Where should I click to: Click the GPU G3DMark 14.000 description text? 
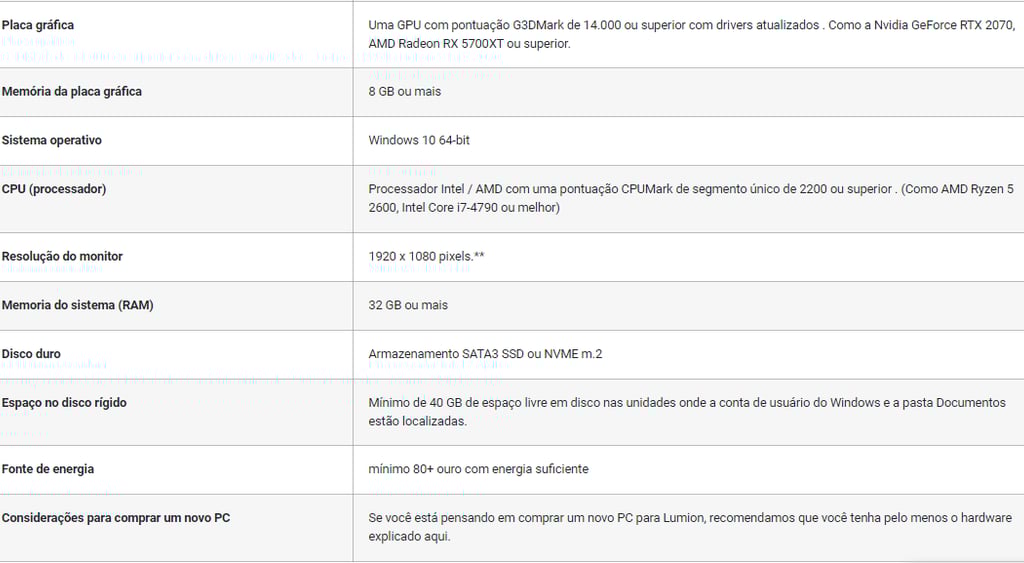[x=692, y=35]
